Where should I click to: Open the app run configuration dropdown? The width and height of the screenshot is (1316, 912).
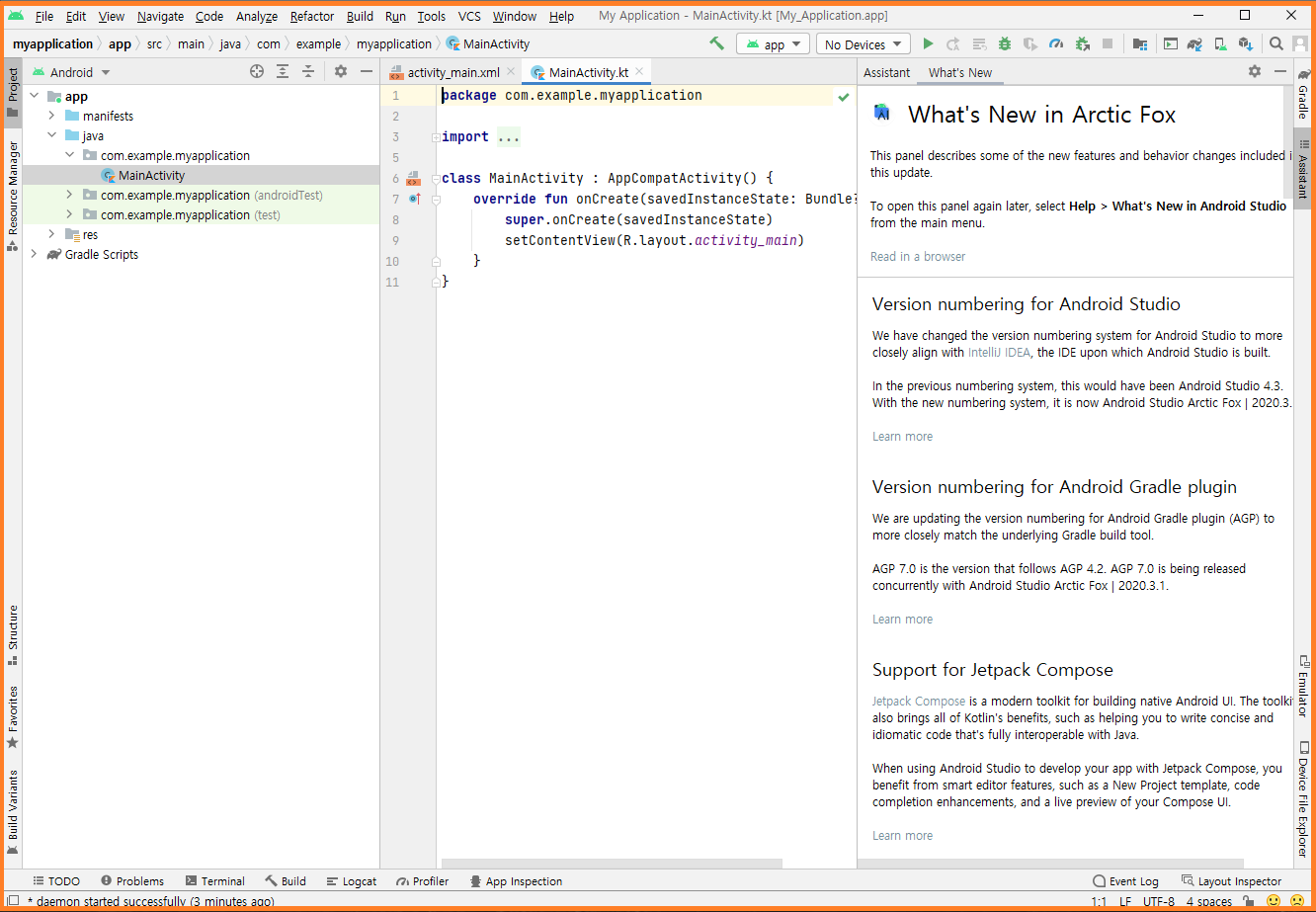click(x=773, y=44)
